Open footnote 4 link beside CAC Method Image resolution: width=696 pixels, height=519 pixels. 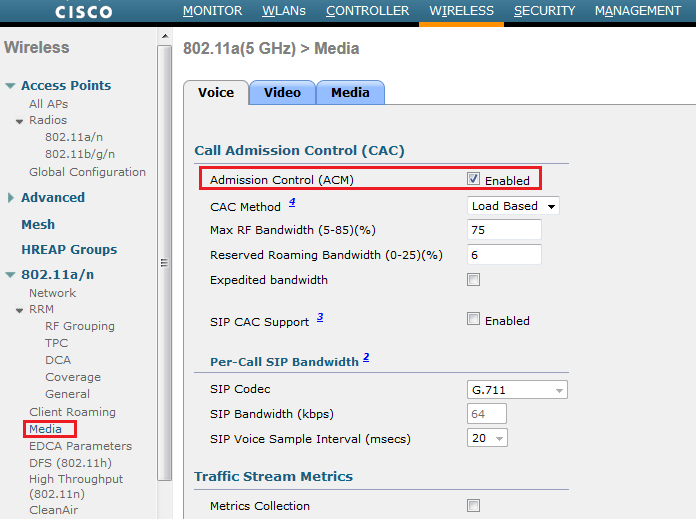pos(292,203)
